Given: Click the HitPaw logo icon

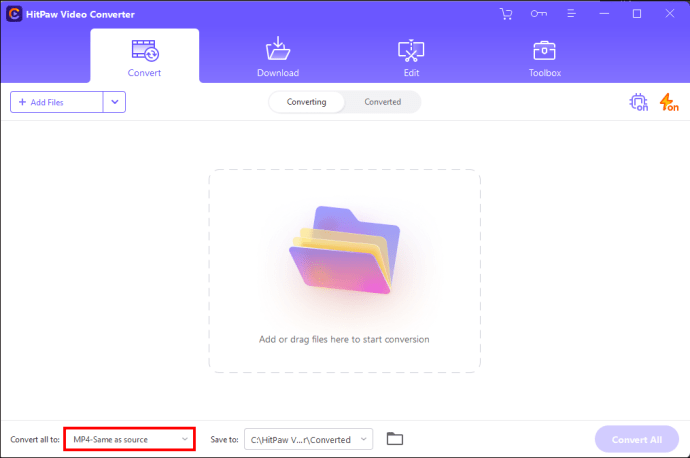Looking at the screenshot, I should click(14, 14).
